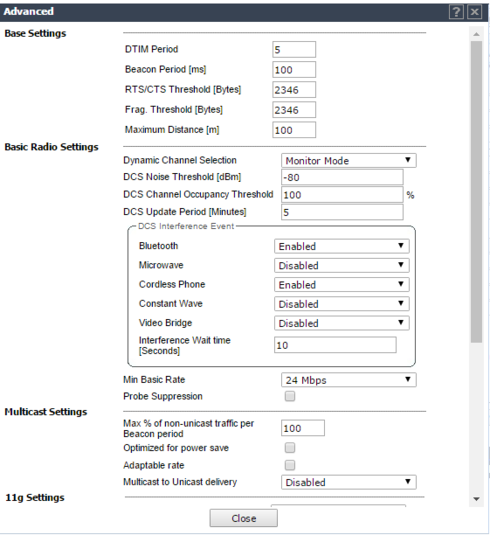Focus the DCS Noise Threshold field
Image resolution: width=490 pixels, height=535 pixels.
pyautogui.click(x=342, y=177)
